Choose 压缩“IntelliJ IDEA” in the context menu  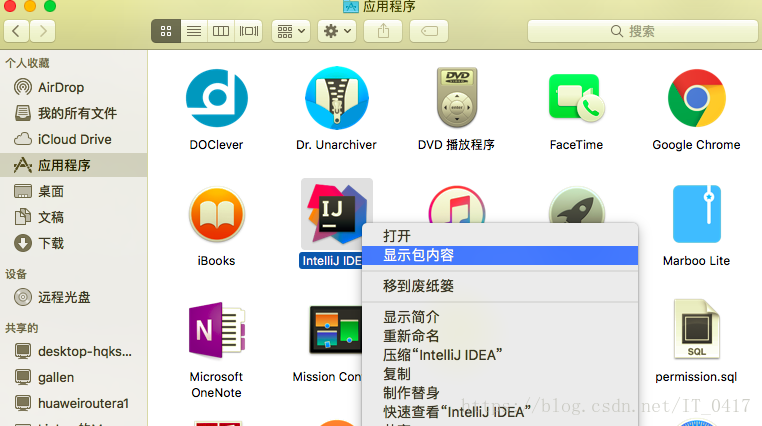[500, 355]
